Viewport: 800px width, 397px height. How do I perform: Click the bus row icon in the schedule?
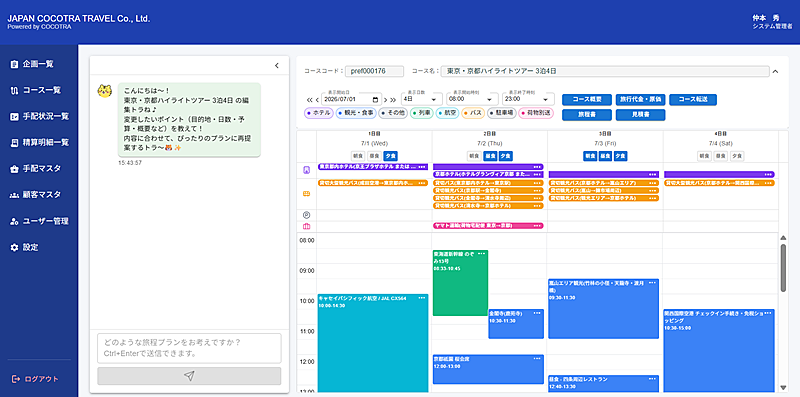(307, 194)
